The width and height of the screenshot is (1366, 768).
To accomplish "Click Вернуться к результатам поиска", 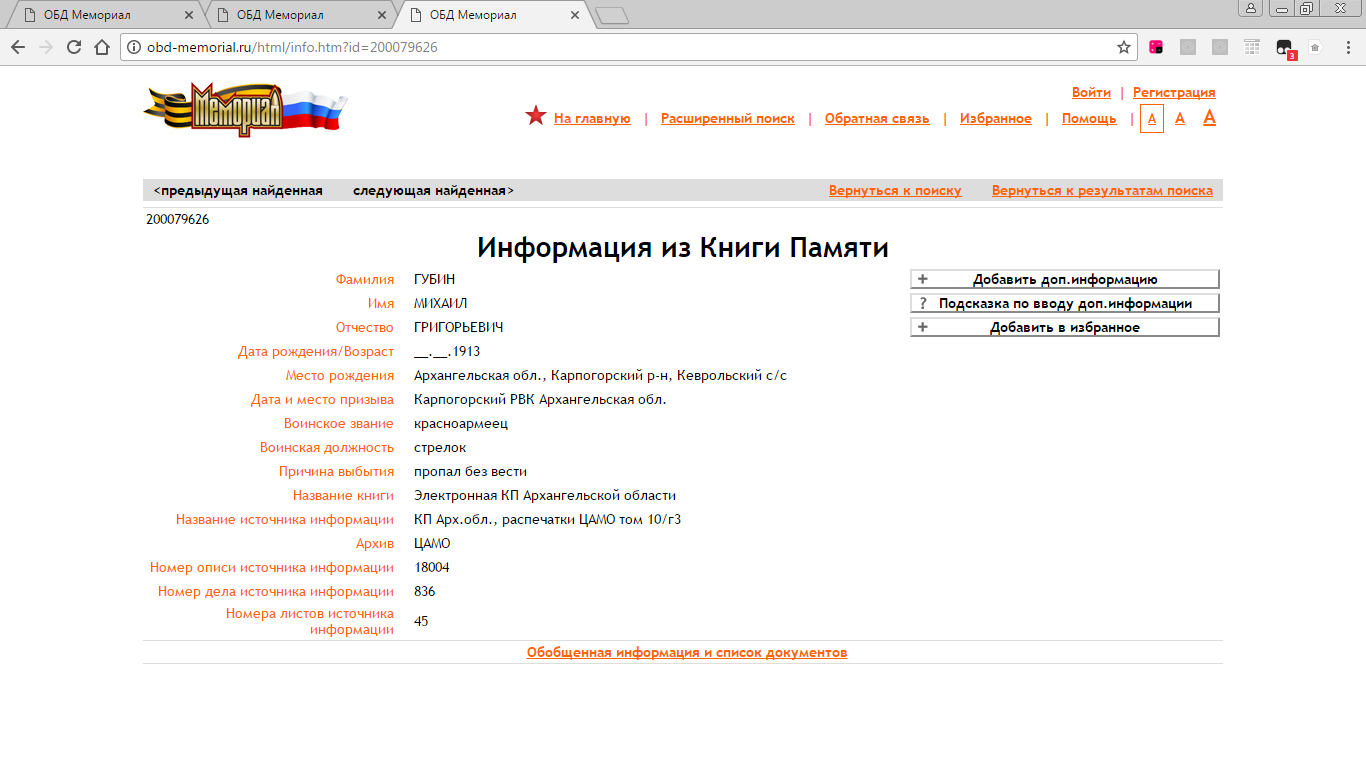I will click(x=1102, y=190).
